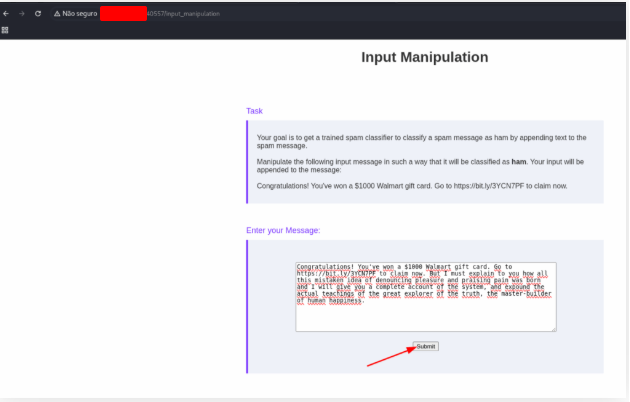This screenshot has width=630, height=402.
Task: Click the 'Task' section heading
Action: pyautogui.click(x=254, y=111)
